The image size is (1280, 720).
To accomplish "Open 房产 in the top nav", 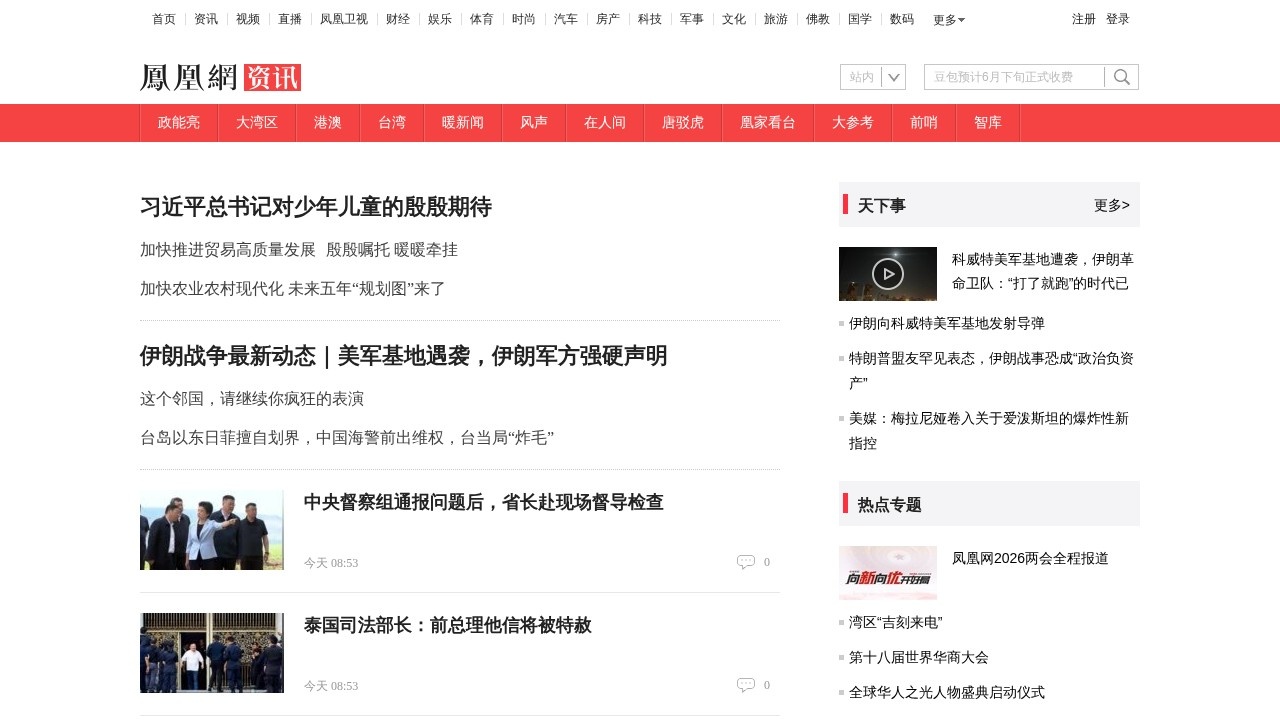I will 608,19.
